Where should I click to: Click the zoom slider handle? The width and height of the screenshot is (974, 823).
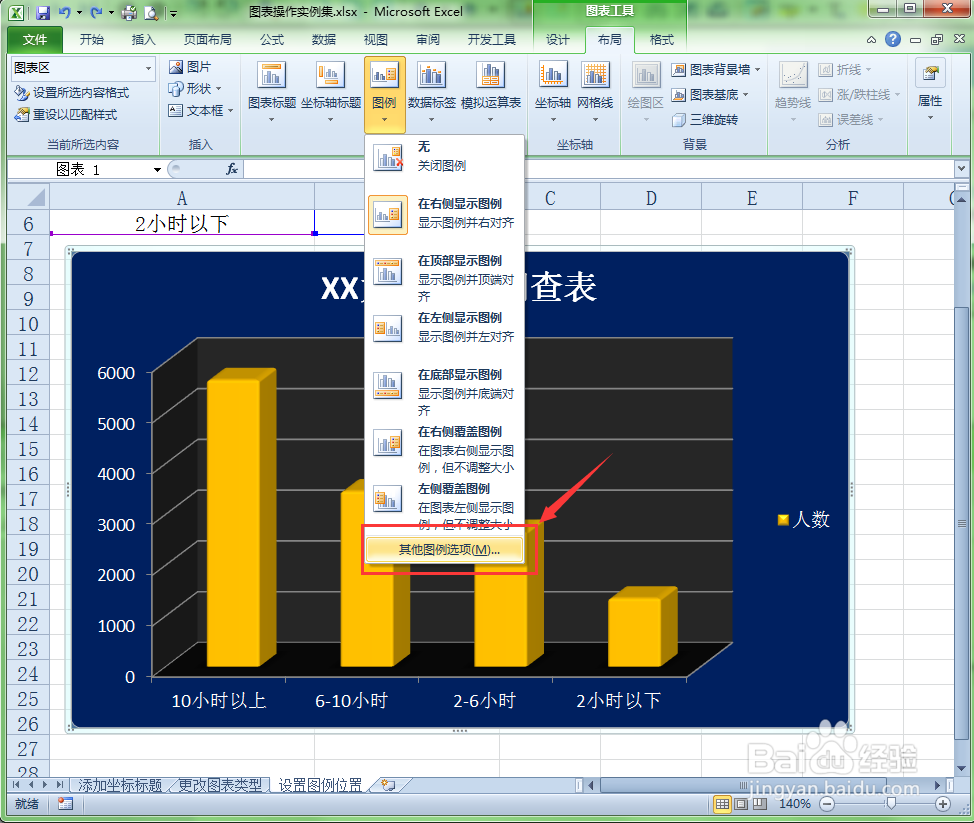[x=891, y=804]
